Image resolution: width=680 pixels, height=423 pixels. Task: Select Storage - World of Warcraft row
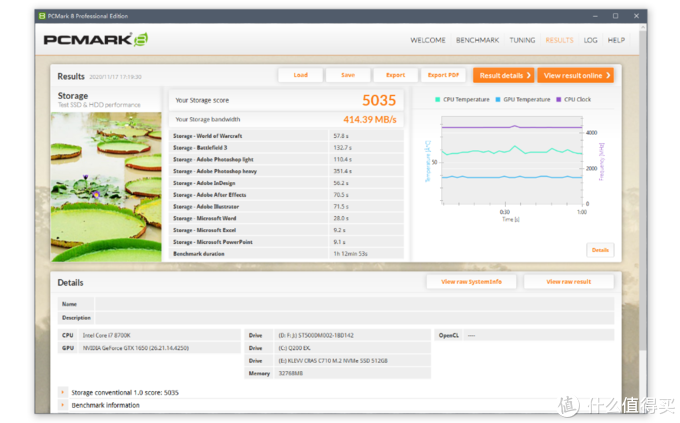click(286, 136)
